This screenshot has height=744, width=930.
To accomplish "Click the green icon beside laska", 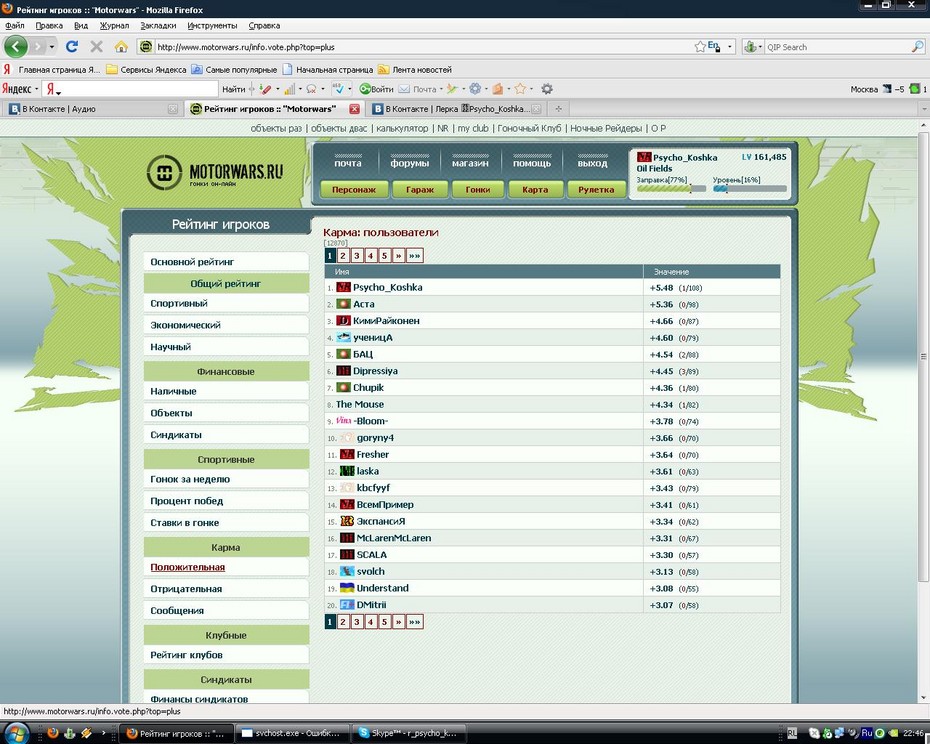I will click(x=347, y=471).
